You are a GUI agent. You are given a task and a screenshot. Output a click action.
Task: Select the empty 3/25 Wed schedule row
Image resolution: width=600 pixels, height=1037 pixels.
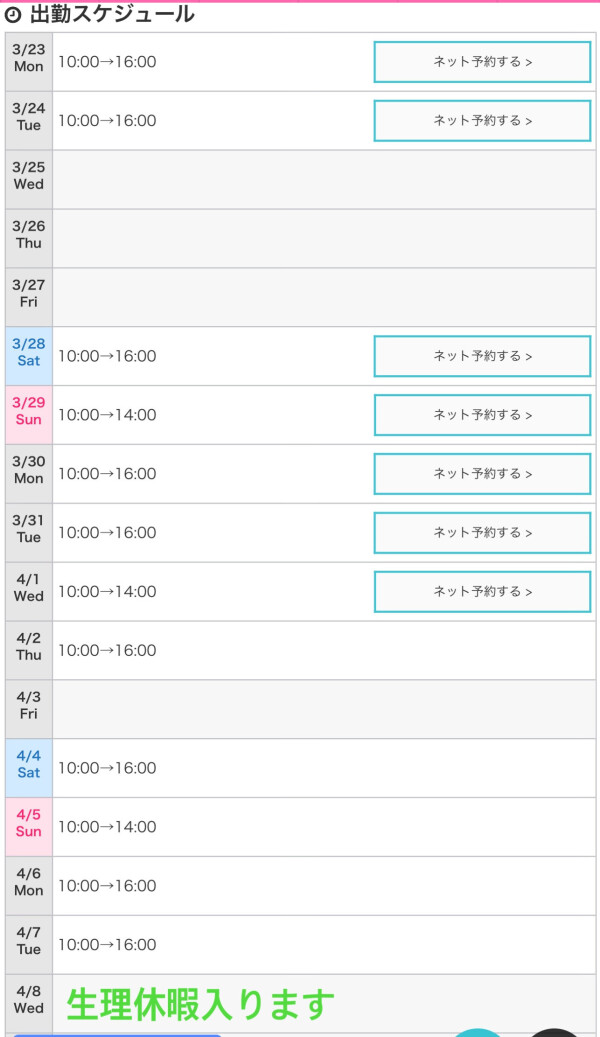coord(324,180)
